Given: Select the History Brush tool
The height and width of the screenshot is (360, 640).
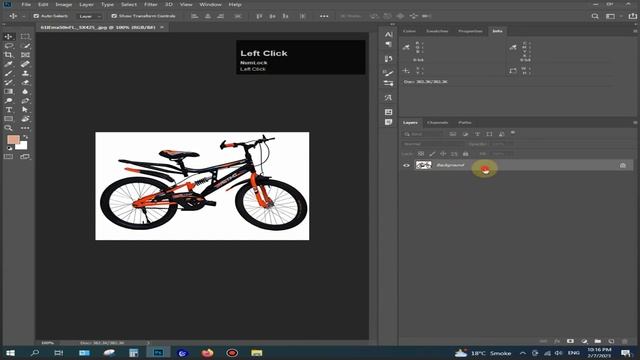Looking at the screenshot, I should tap(9, 82).
